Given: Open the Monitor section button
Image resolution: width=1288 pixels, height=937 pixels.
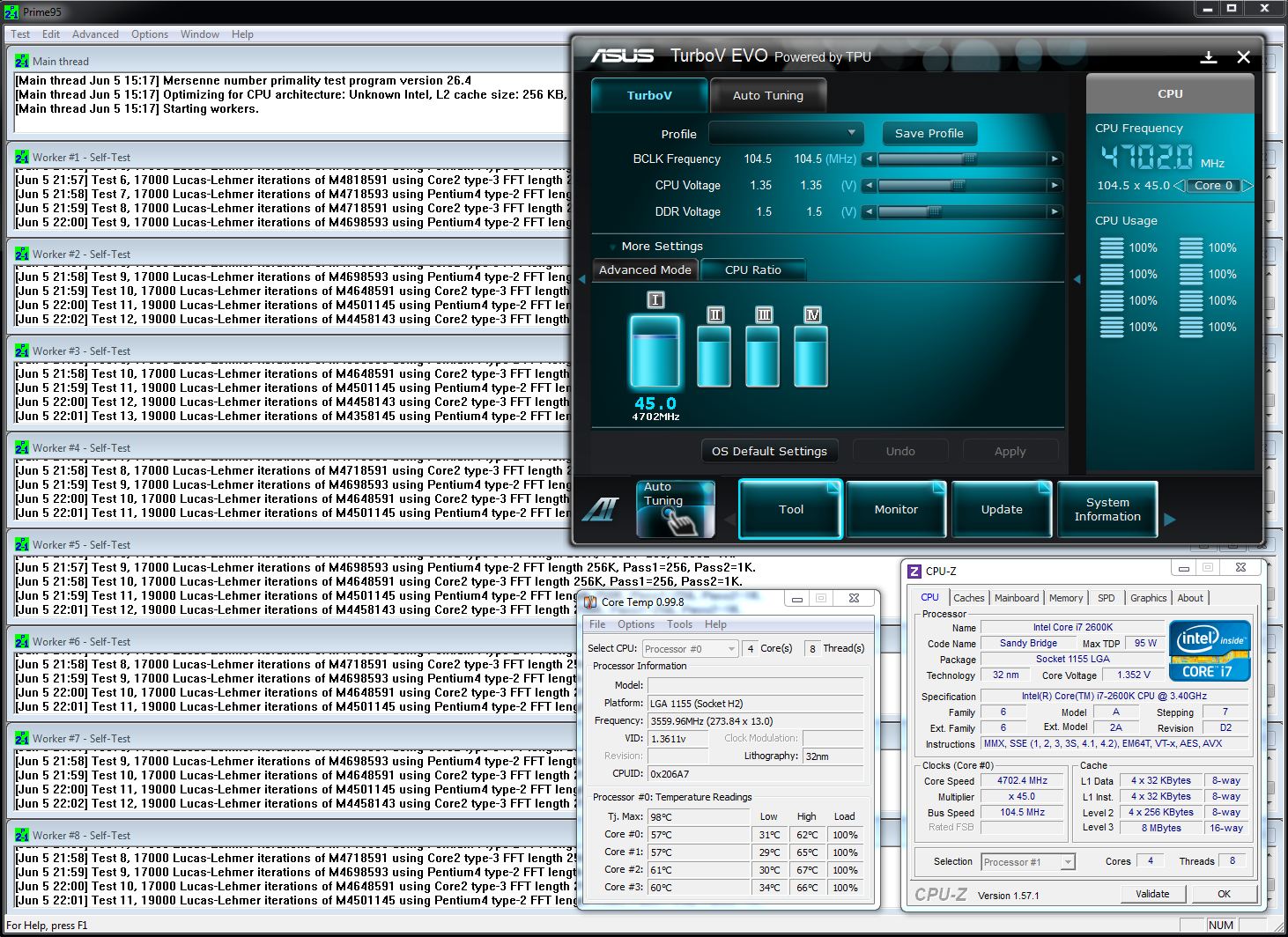Looking at the screenshot, I should 896,509.
